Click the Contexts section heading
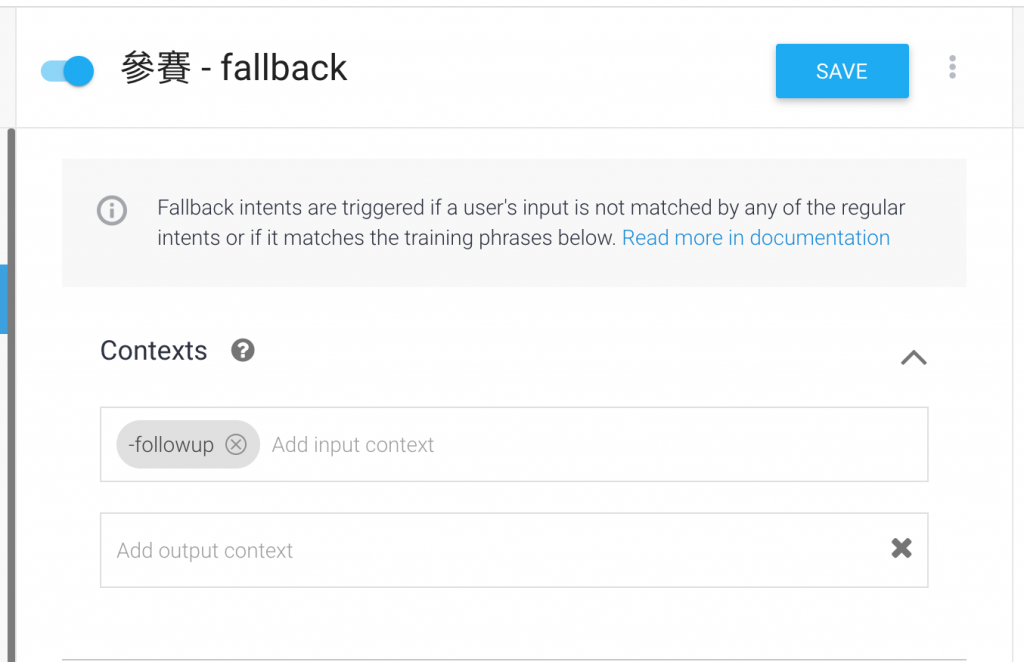The image size is (1024, 662). (x=154, y=351)
